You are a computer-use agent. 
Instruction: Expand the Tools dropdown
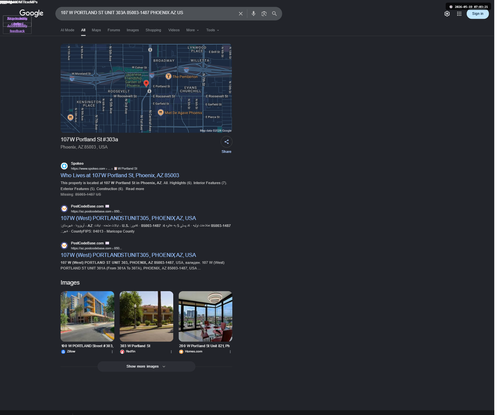point(212,30)
